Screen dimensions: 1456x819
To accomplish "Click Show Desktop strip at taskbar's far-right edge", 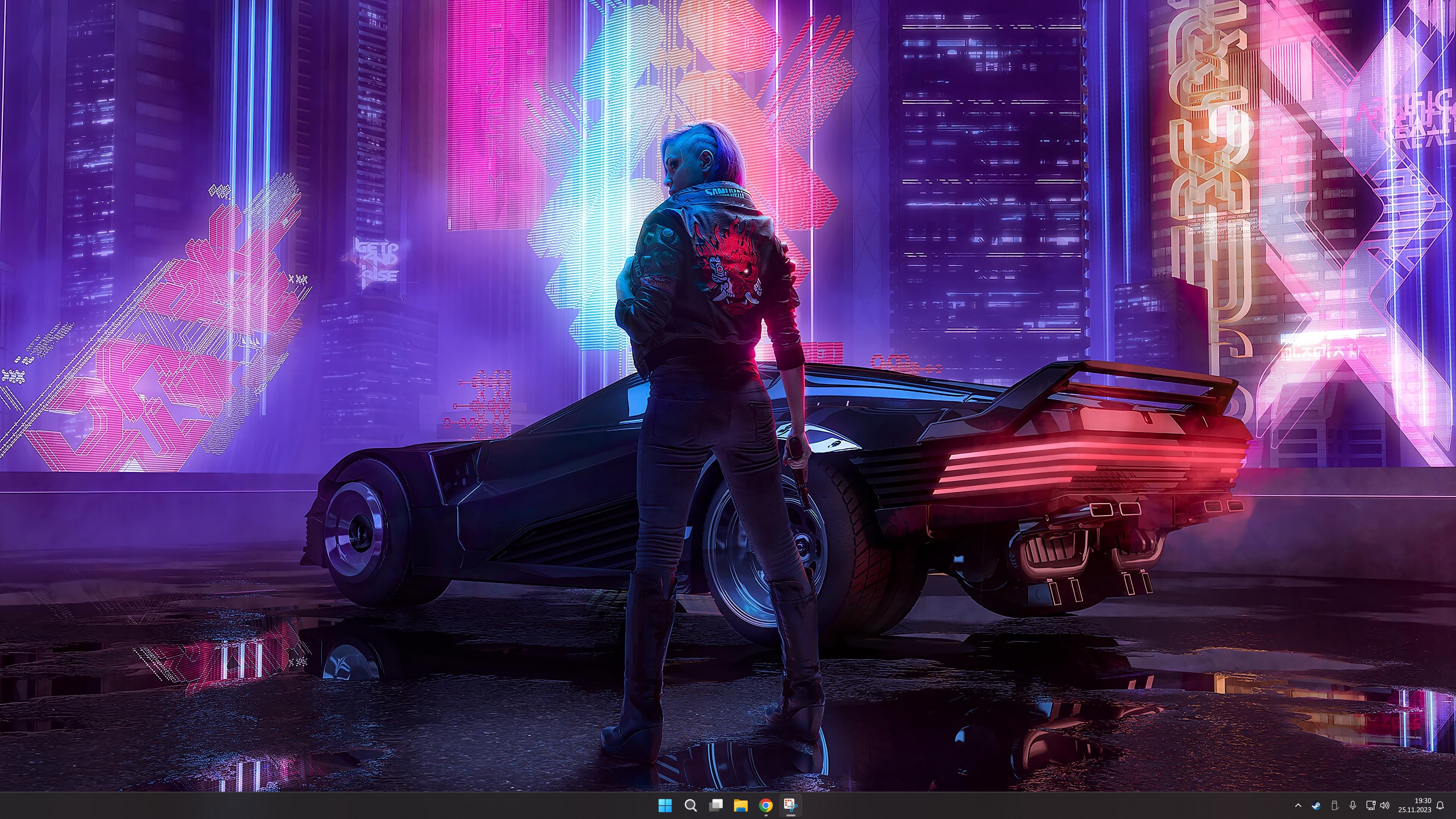I will [x=1454, y=805].
